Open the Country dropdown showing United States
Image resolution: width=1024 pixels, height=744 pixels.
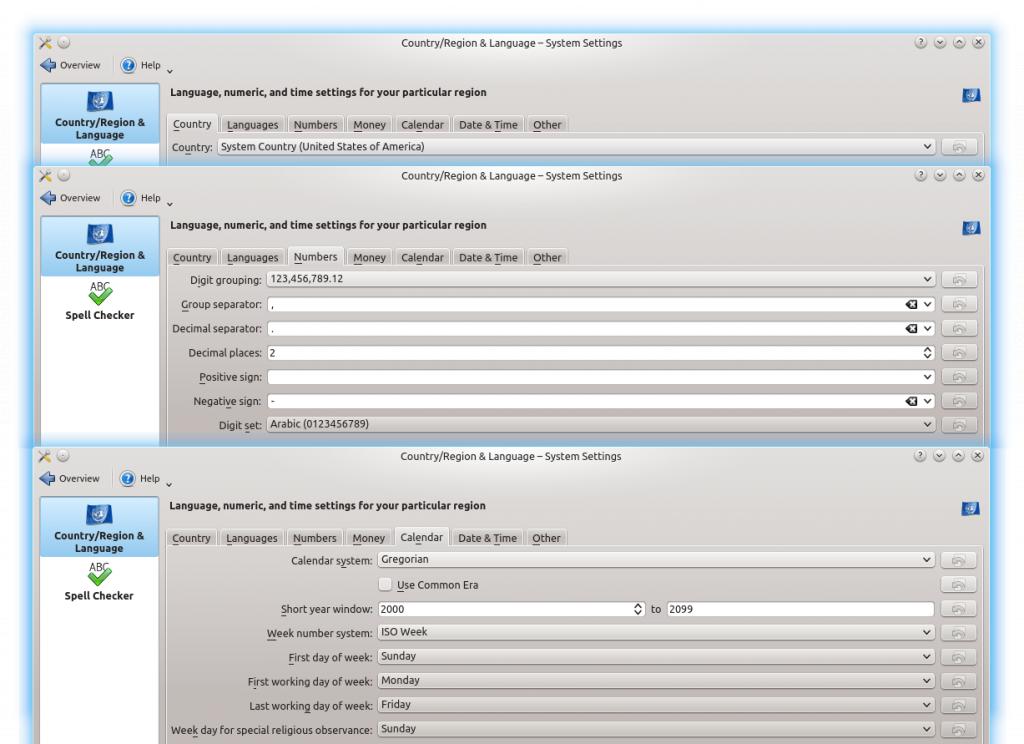pyautogui.click(x=576, y=147)
